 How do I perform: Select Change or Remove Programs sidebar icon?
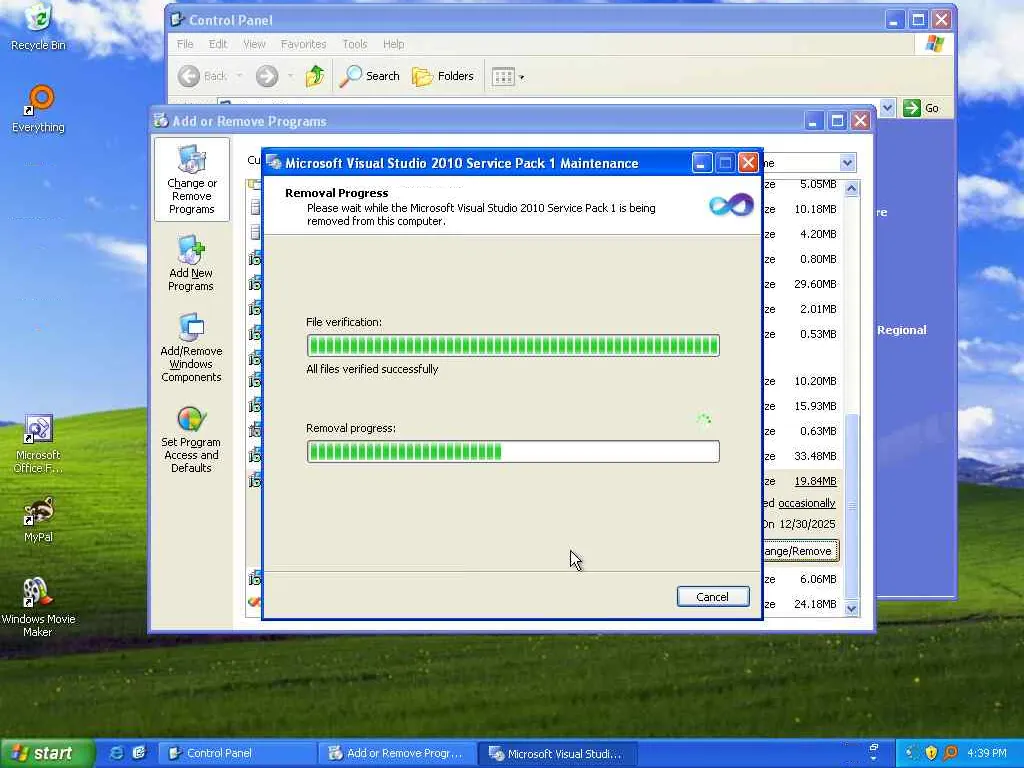pyautogui.click(x=191, y=180)
